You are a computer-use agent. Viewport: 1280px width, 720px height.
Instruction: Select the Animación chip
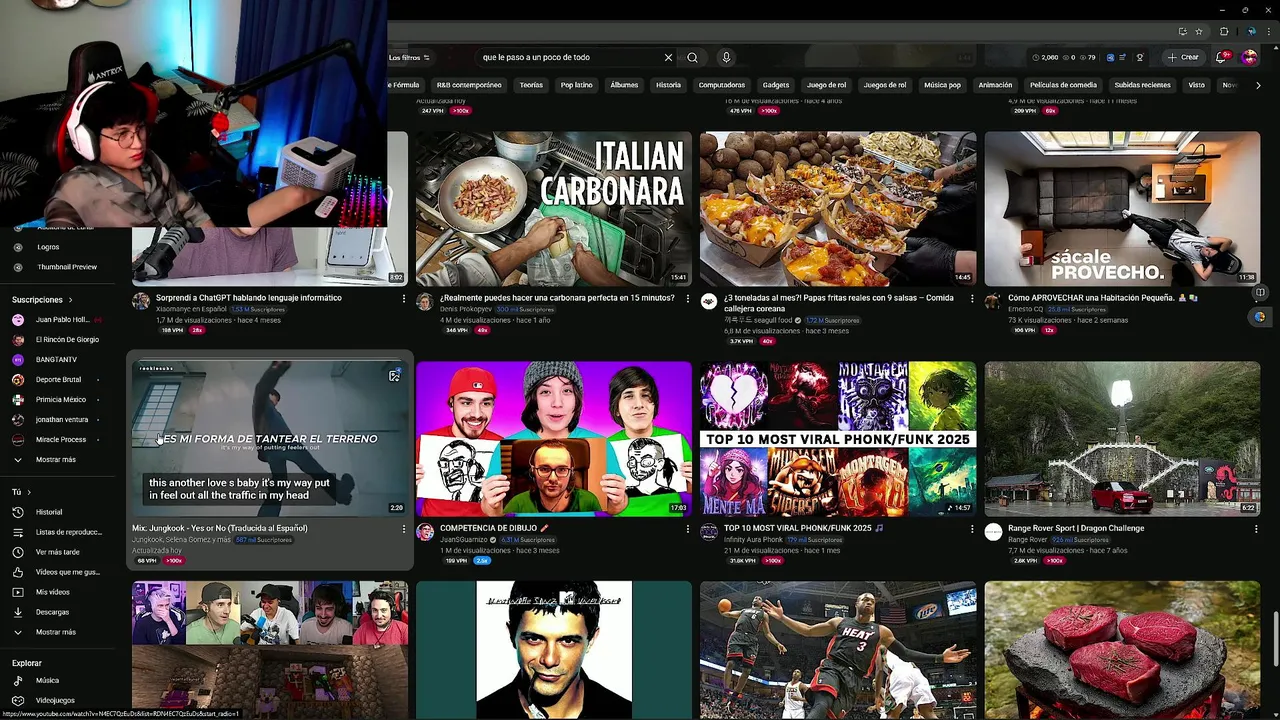[x=995, y=85]
